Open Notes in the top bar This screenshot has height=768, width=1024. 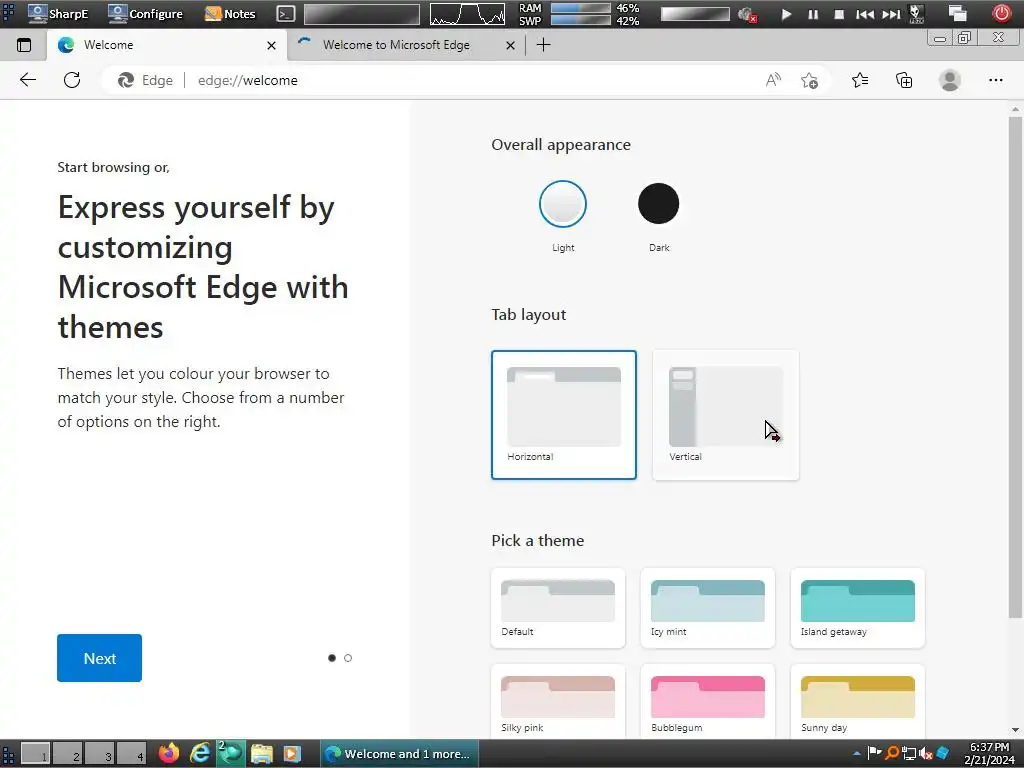(230, 14)
